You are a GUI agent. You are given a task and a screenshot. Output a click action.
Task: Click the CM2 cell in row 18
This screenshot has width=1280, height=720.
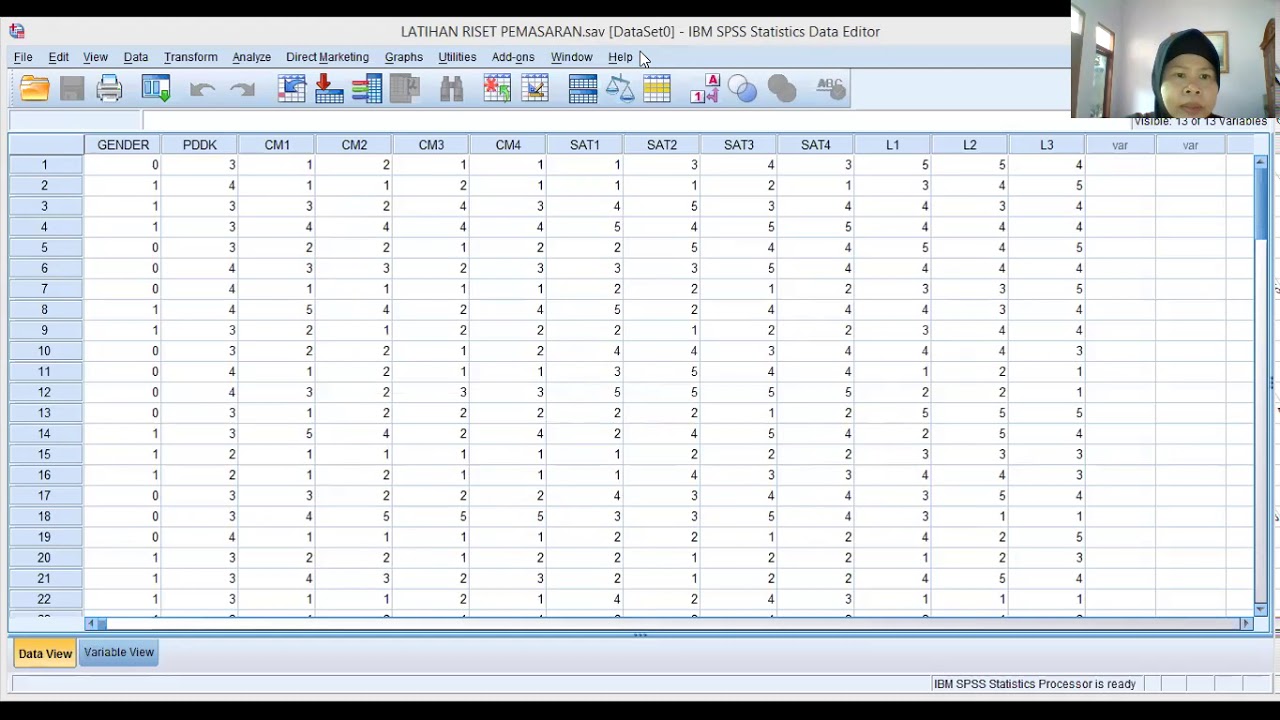coord(354,517)
